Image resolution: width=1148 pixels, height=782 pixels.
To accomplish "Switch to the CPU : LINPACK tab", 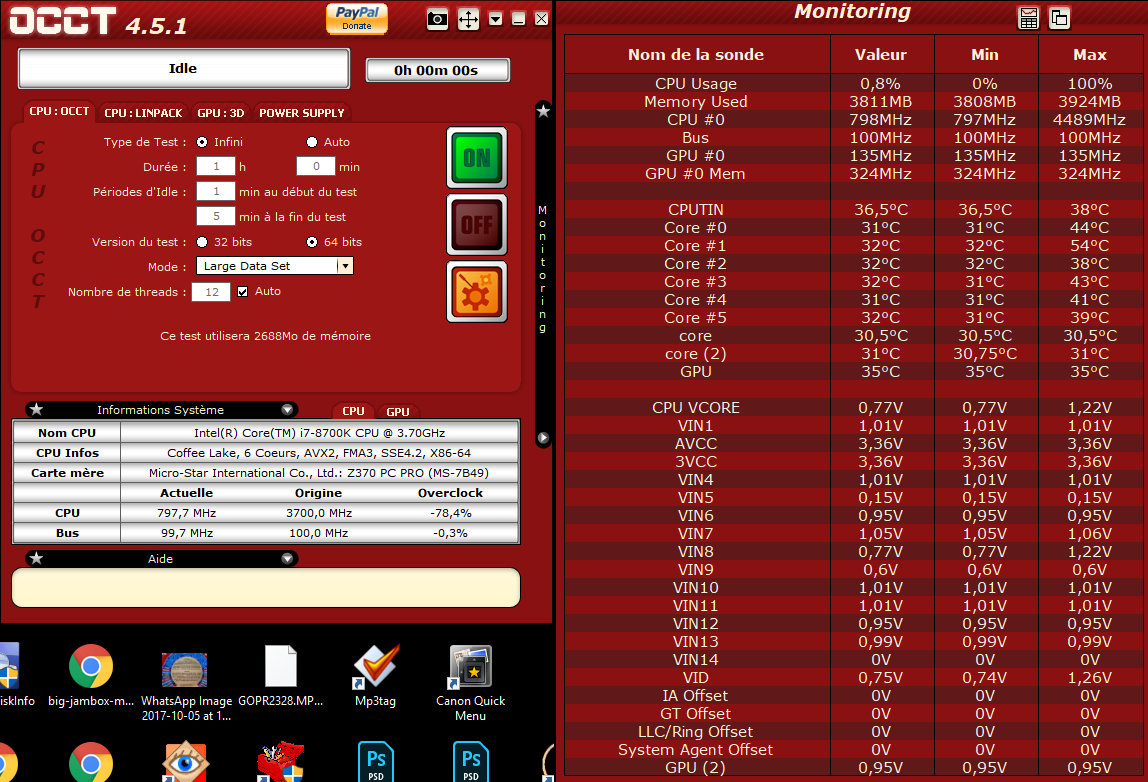I will [143, 113].
